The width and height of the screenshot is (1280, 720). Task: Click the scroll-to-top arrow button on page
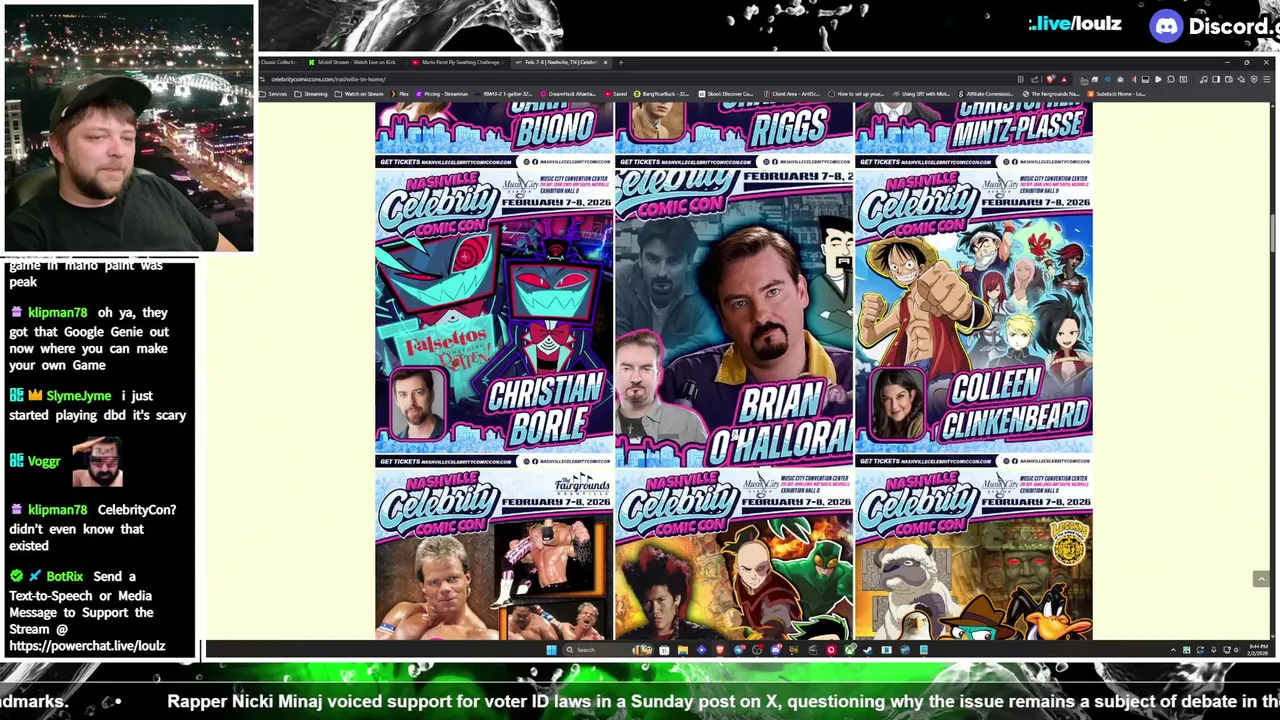tap(1261, 579)
